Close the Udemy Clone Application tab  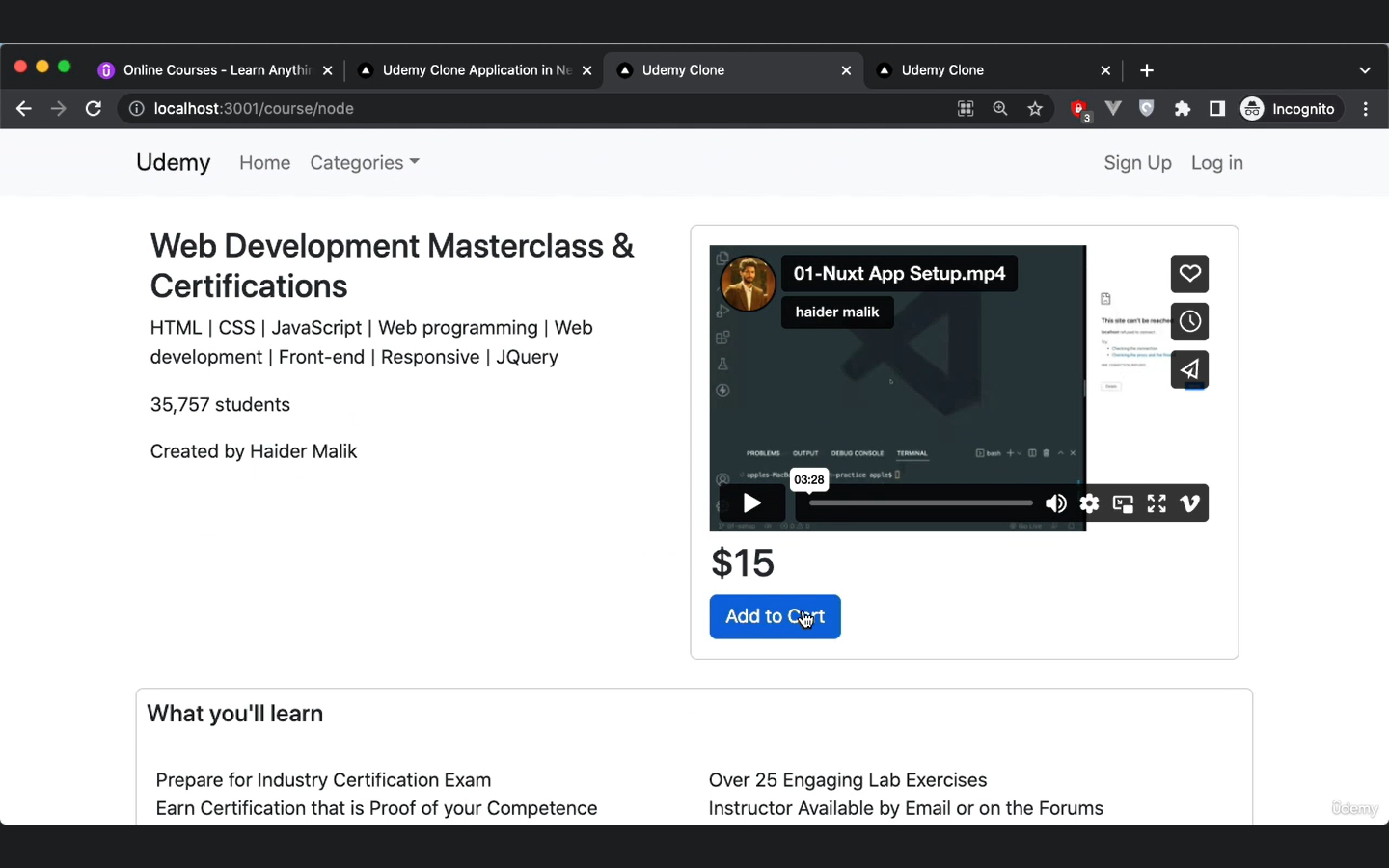[x=587, y=70]
